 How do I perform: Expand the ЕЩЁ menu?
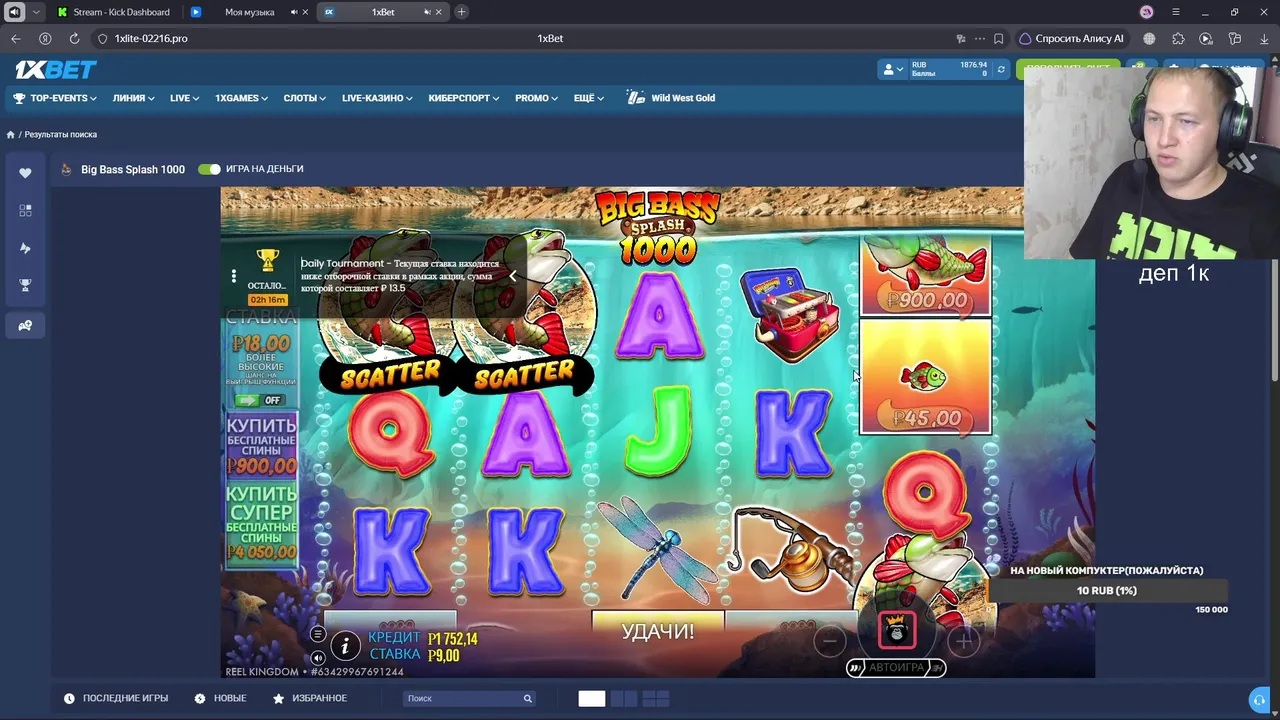[x=589, y=98]
